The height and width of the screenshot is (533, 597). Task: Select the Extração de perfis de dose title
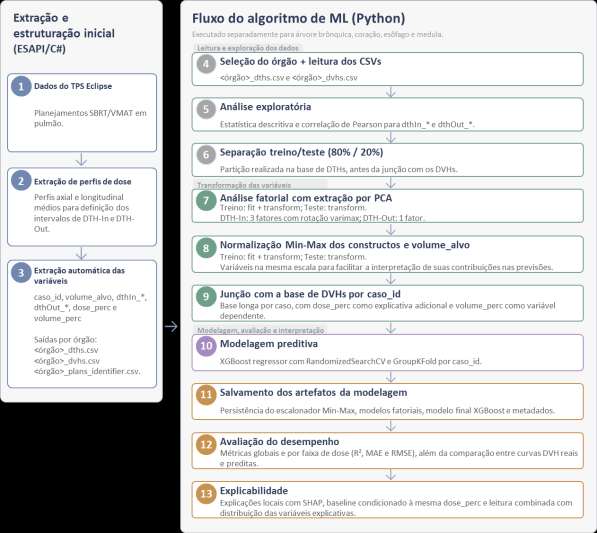(x=83, y=182)
